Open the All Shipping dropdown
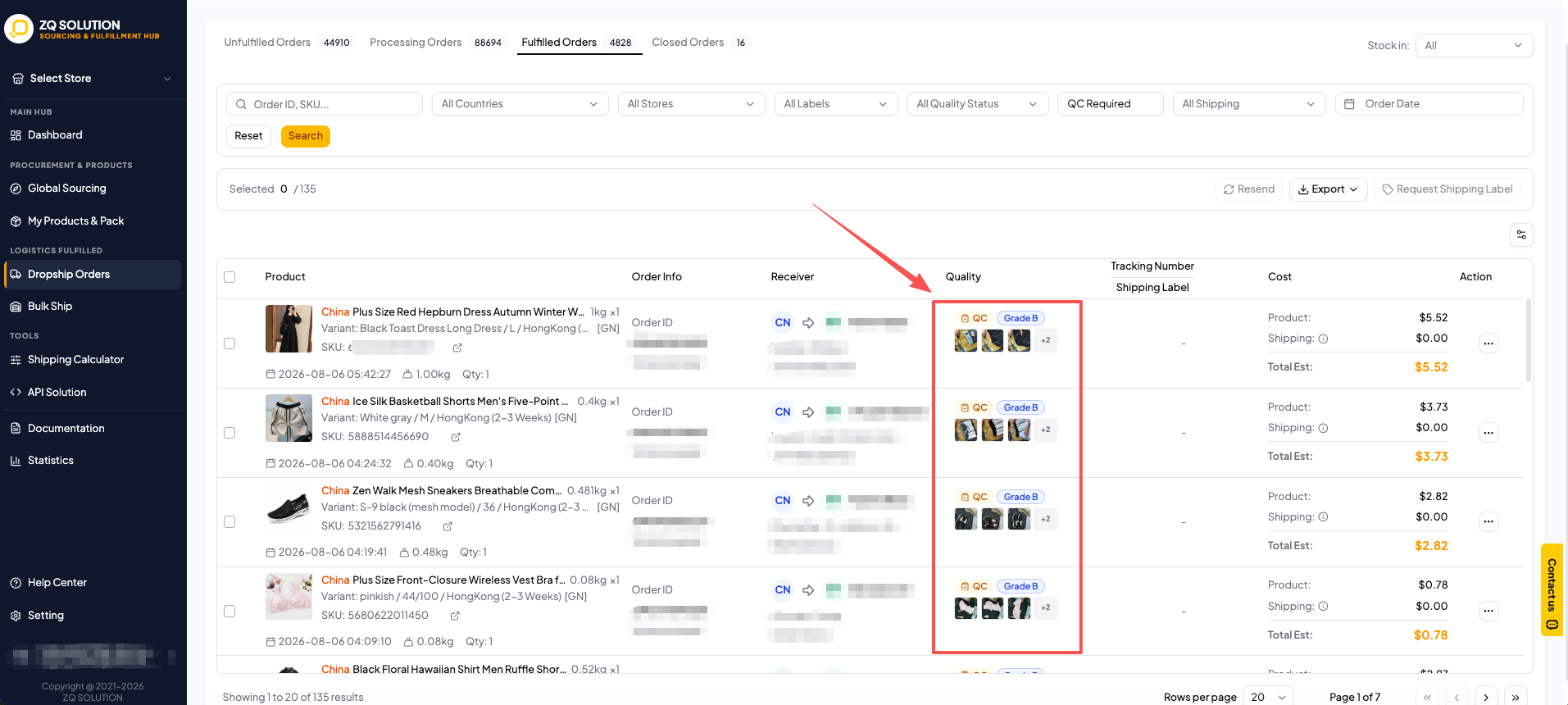 (x=1248, y=104)
